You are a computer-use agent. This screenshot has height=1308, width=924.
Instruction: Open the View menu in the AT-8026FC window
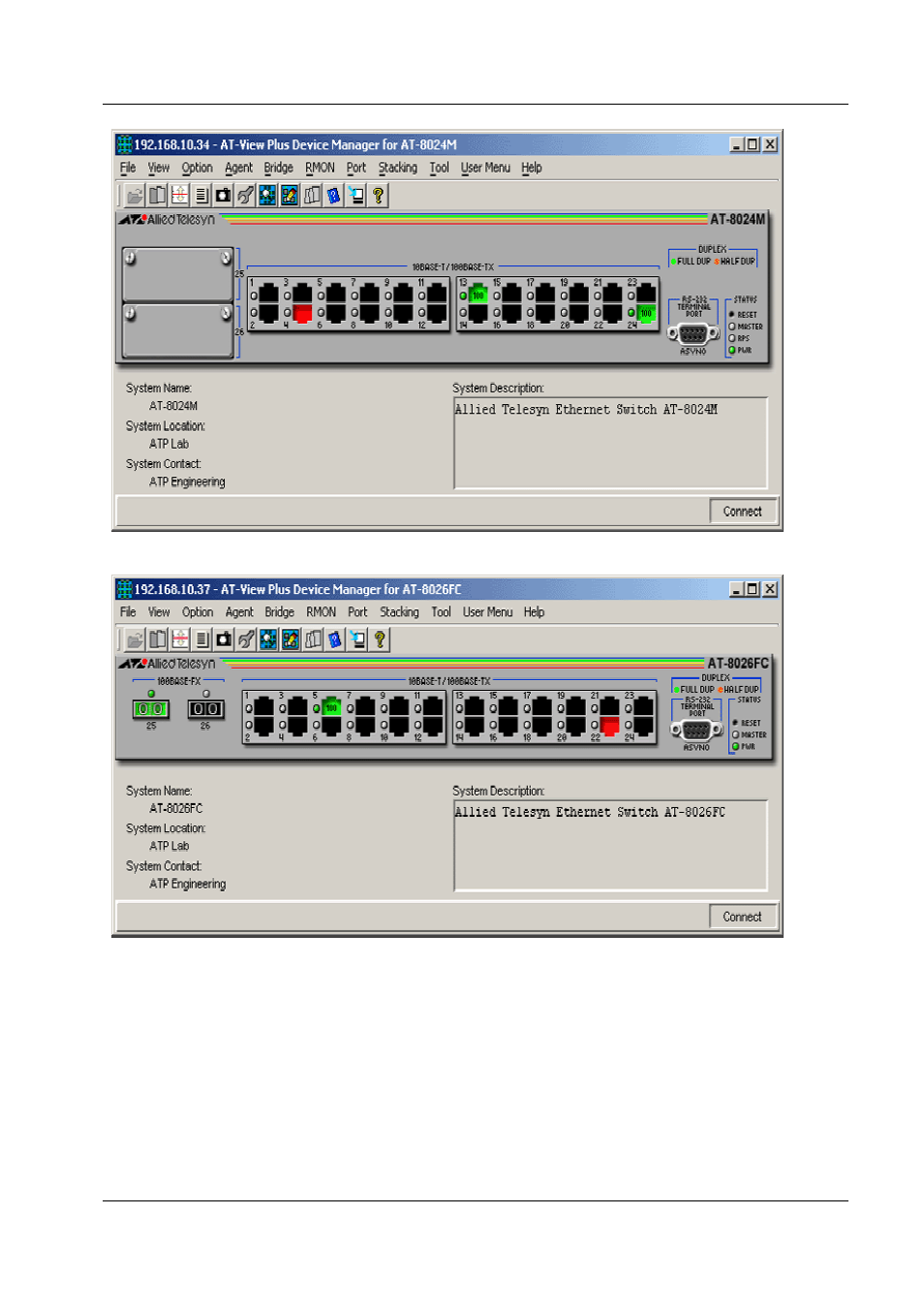(159, 612)
